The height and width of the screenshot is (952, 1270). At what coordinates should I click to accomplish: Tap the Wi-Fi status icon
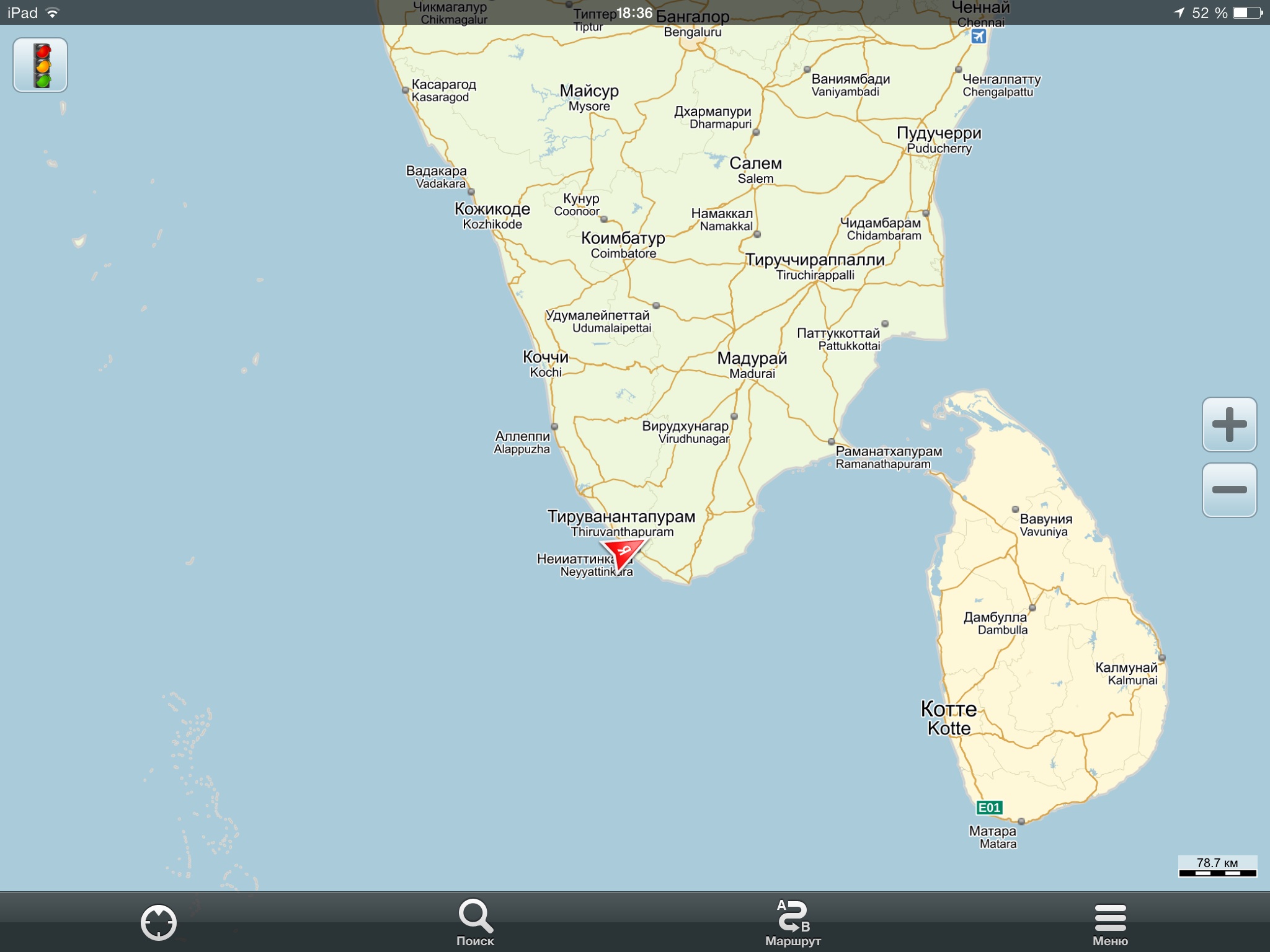[x=53, y=12]
